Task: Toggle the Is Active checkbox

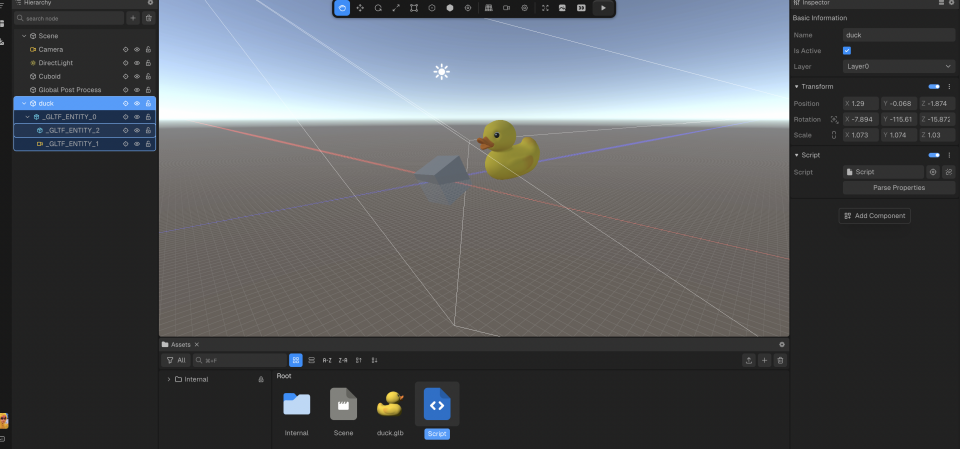Action: click(x=847, y=50)
